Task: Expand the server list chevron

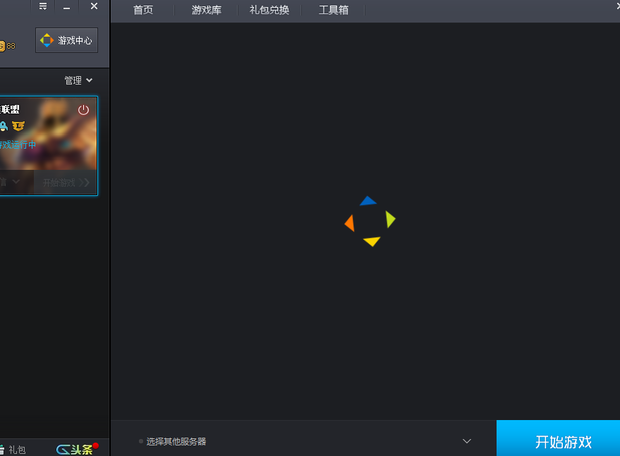Action: coord(467,441)
